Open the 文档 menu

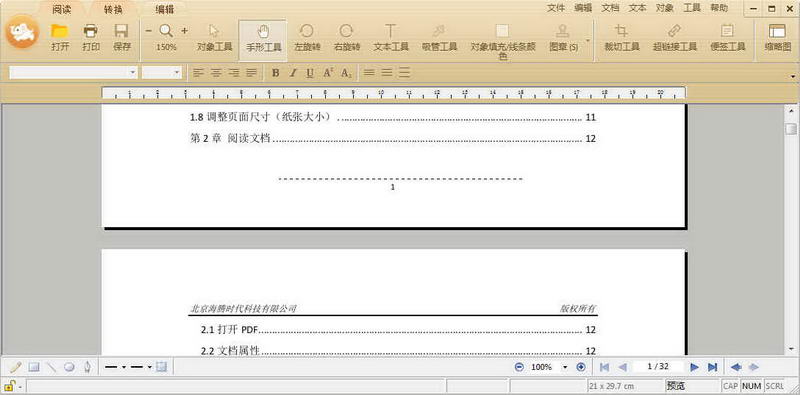click(610, 8)
